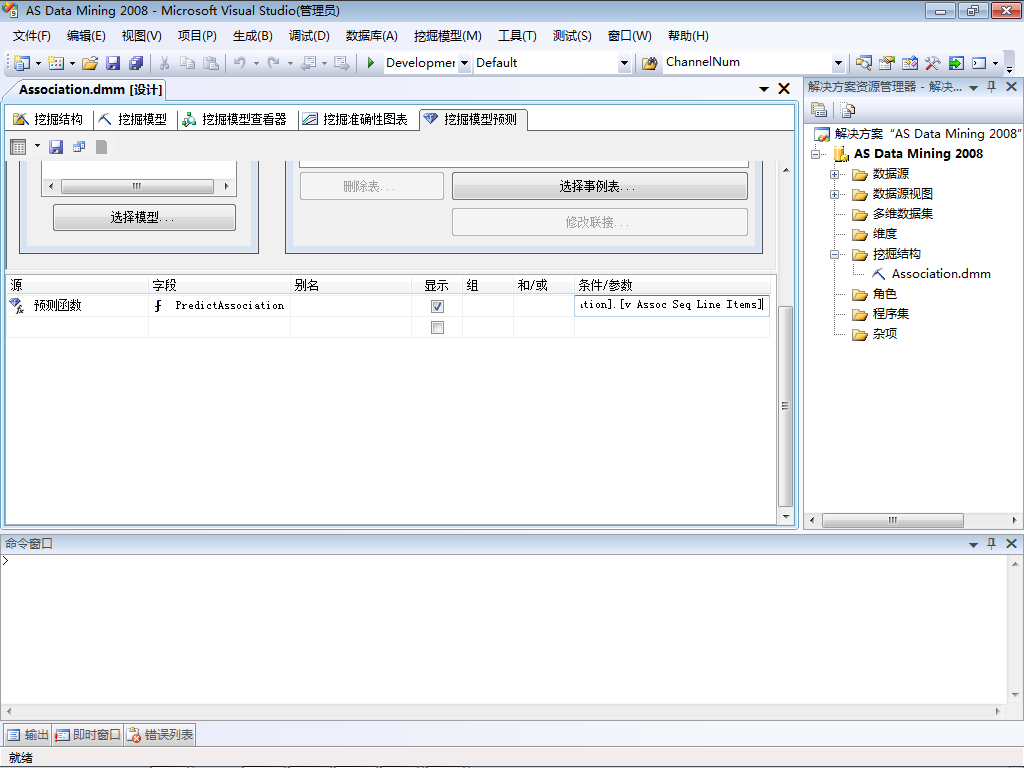Click the singleton query icon in prediction toolbar
The width and height of the screenshot is (1024, 768).
(x=79, y=147)
